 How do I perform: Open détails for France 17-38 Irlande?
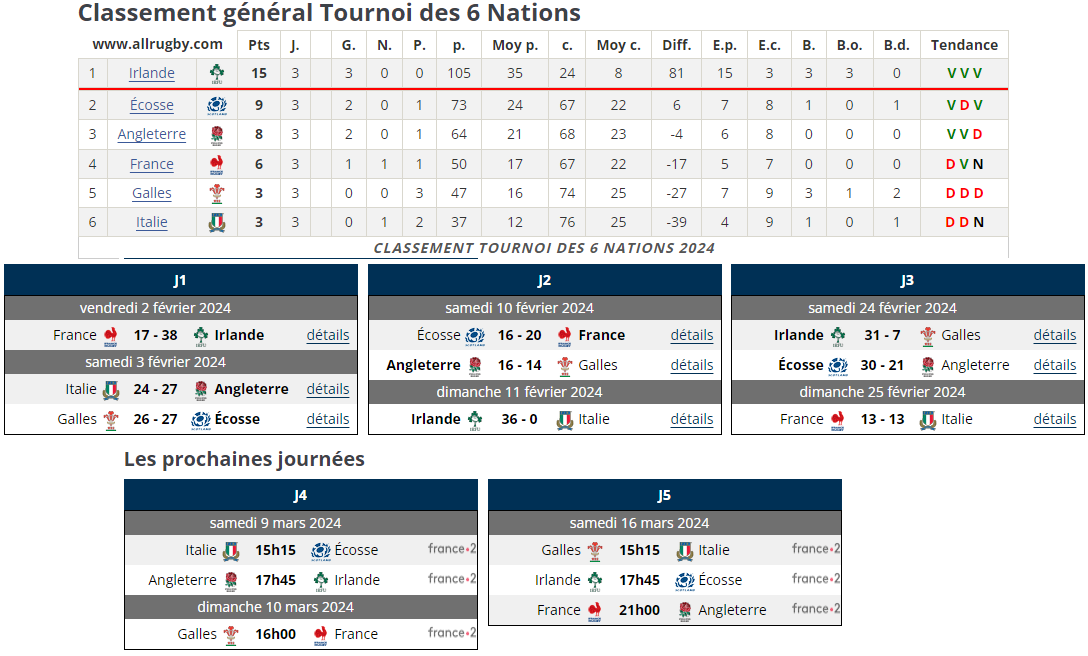(328, 335)
